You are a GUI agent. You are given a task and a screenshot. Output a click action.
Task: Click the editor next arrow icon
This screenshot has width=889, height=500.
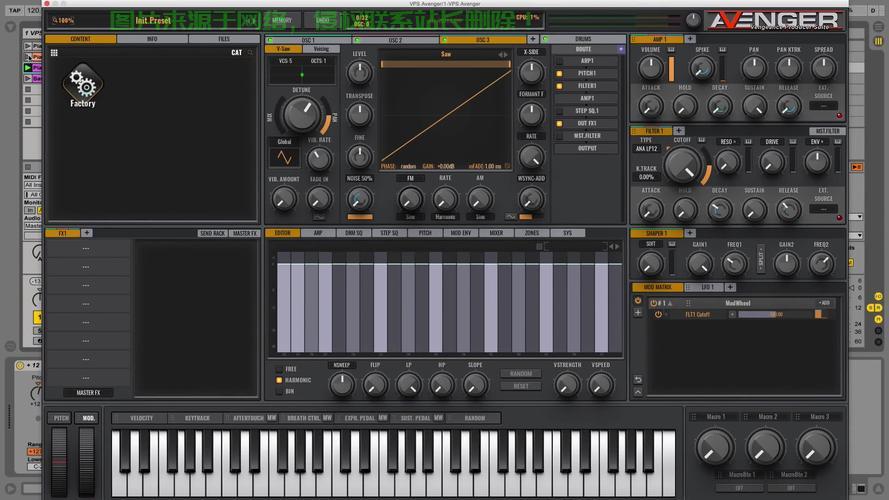[617, 247]
